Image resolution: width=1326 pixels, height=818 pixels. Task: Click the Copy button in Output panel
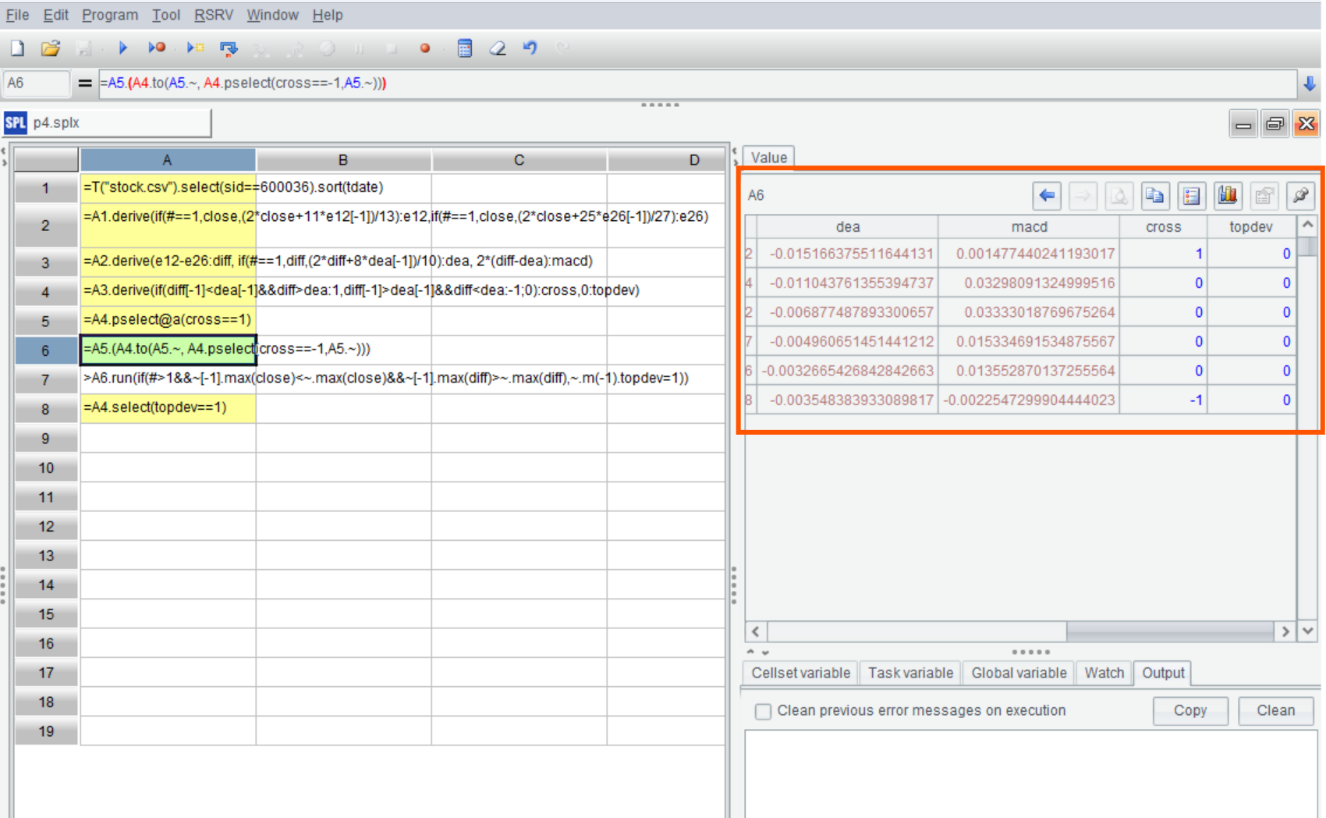point(1189,711)
